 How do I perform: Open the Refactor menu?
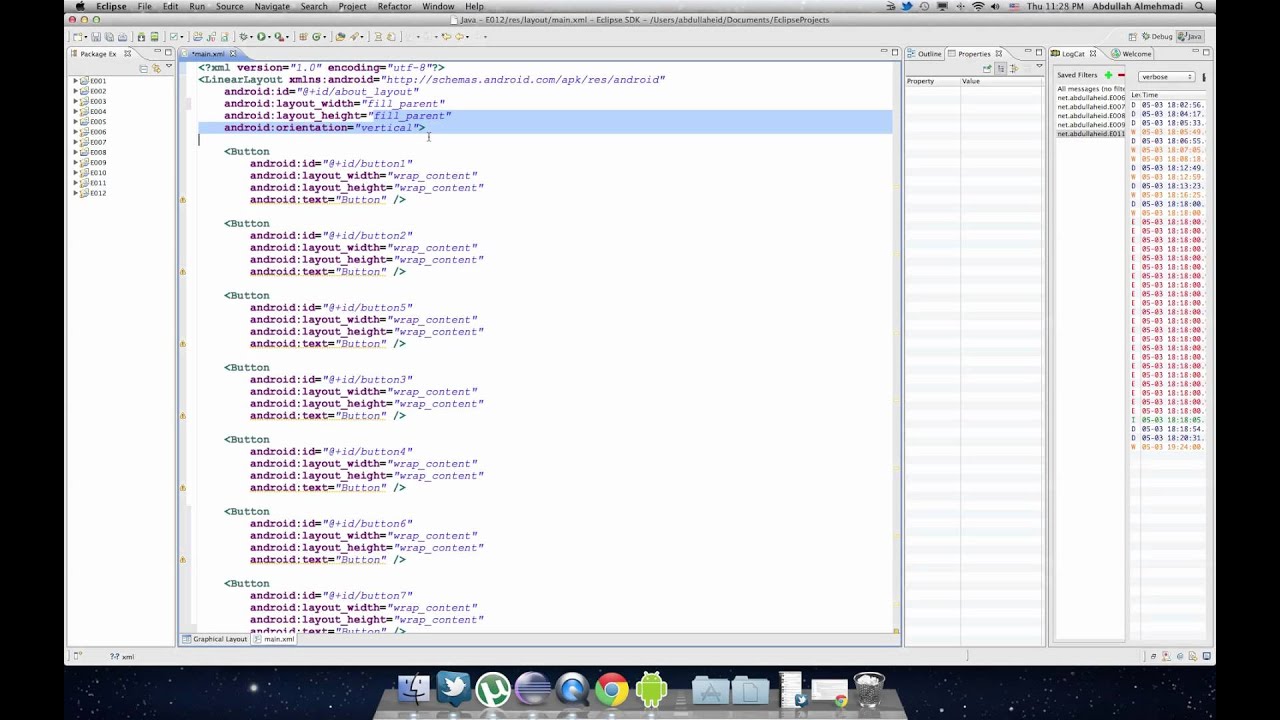[x=394, y=6]
